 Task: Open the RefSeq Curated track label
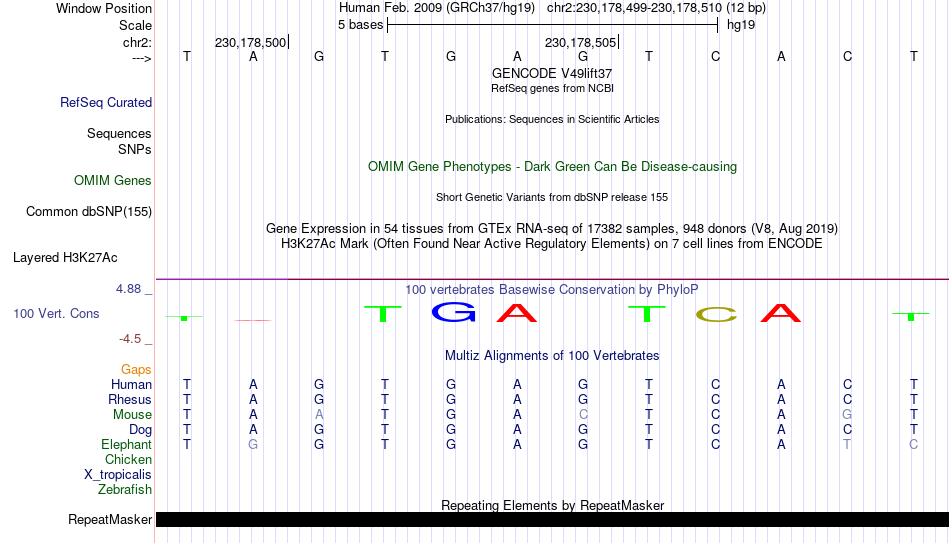click(x=105, y=102)
